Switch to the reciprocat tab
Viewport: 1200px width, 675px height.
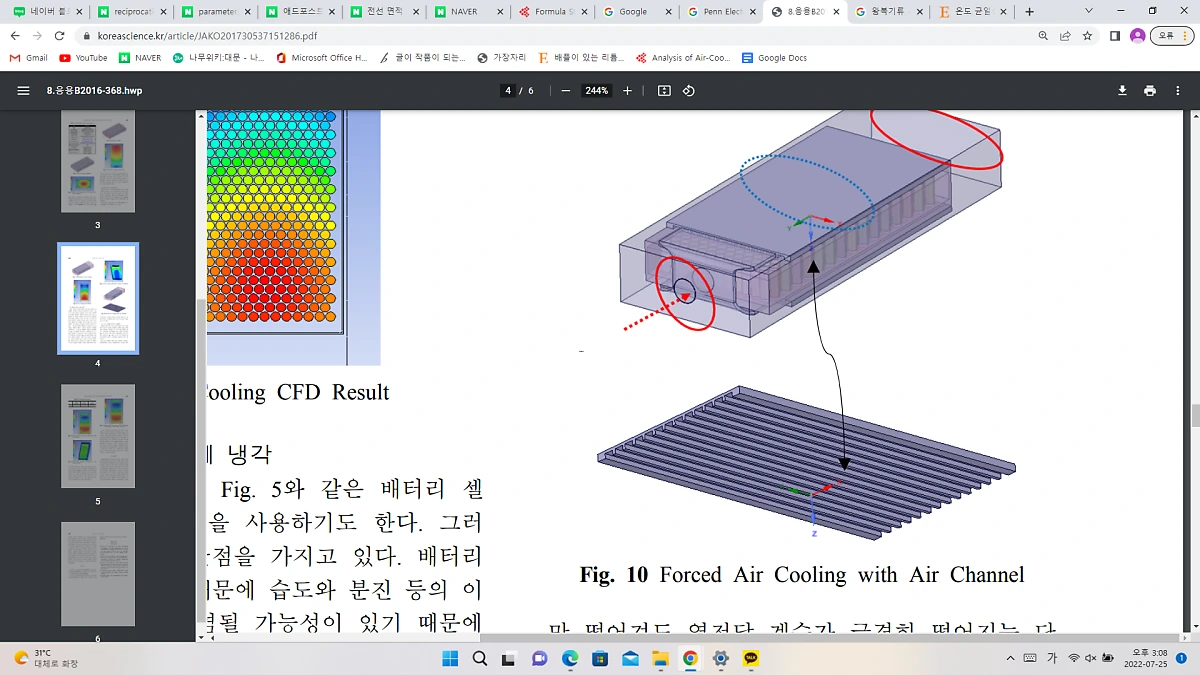[x=131, y=12]
